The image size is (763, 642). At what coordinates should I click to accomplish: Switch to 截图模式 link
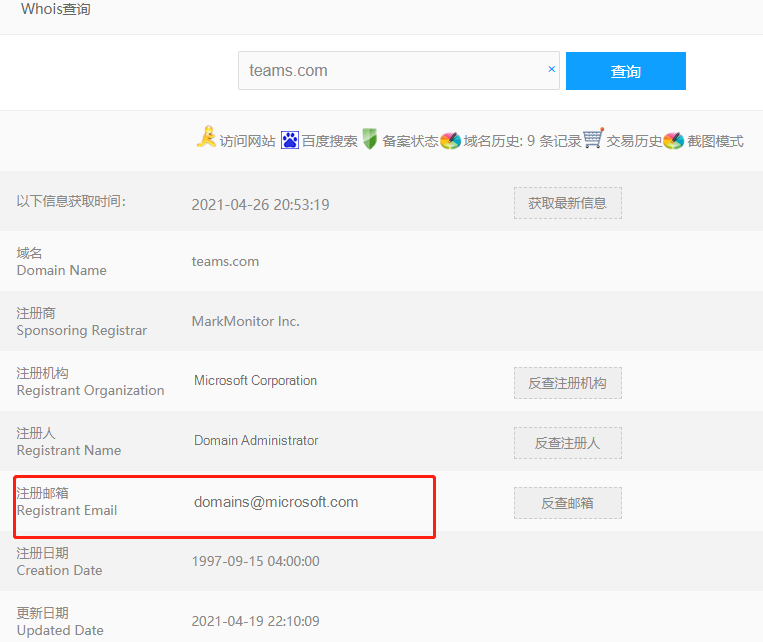(715, 141)
